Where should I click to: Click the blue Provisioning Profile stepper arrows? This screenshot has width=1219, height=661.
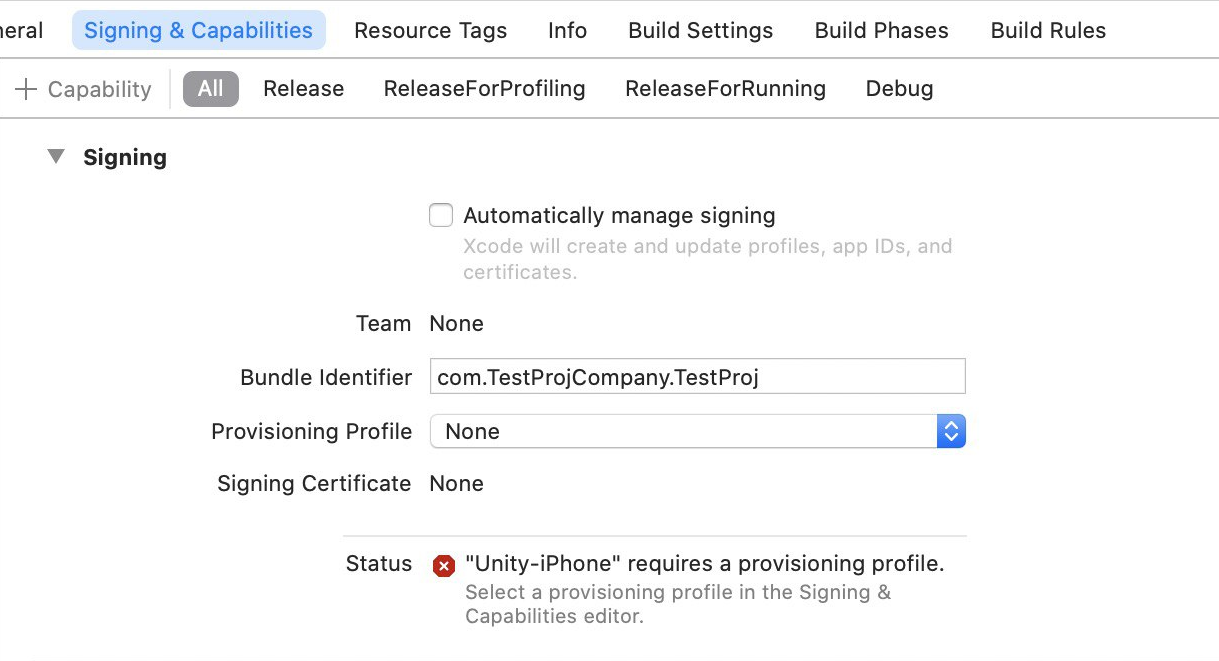[951, 431]
